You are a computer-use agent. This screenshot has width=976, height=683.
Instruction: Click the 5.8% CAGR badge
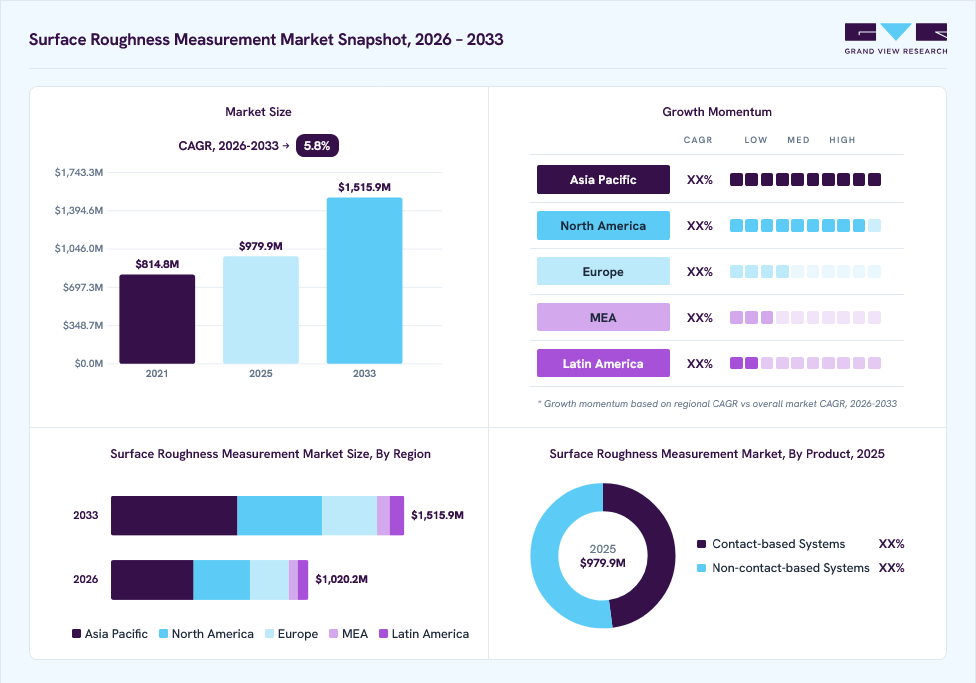click(317, 146)
